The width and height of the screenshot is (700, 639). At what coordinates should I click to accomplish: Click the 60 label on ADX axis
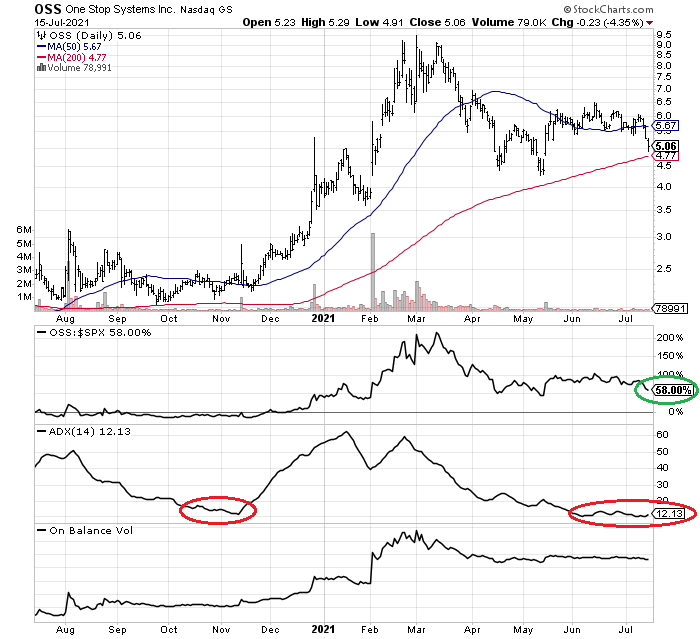(x=662, y=435)
